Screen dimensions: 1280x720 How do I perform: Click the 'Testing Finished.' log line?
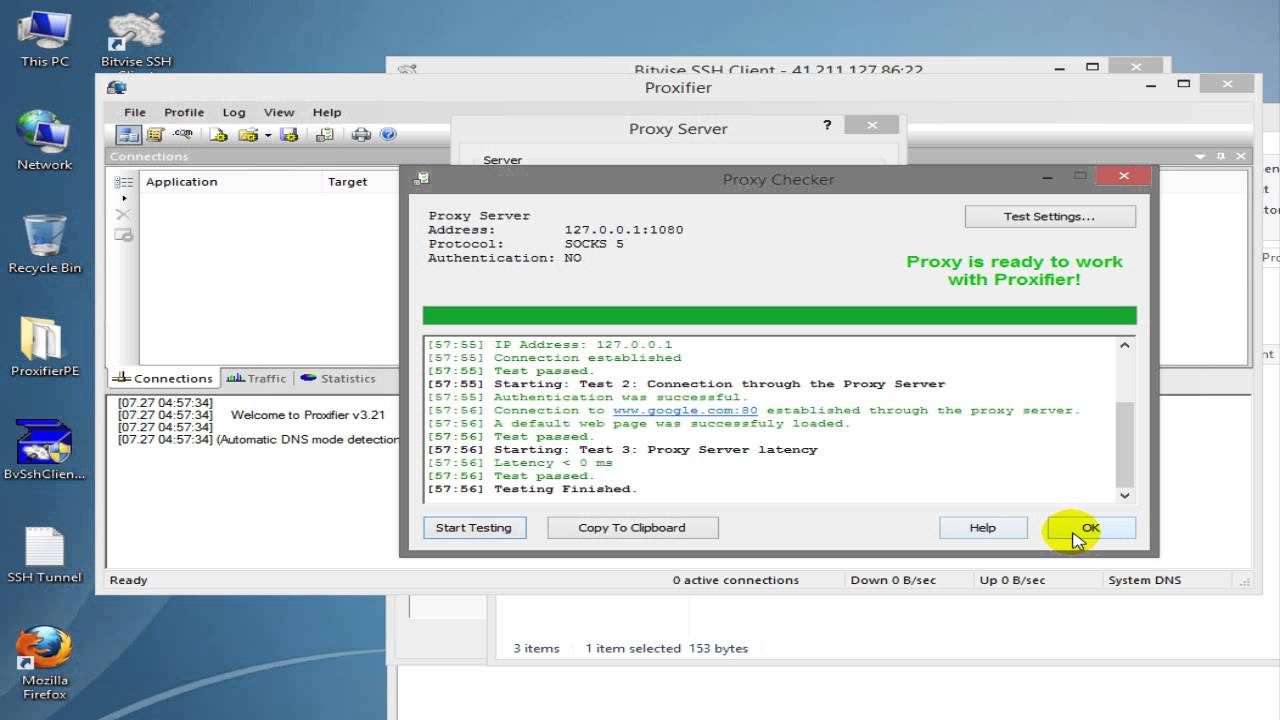click(x=565, y=489)
